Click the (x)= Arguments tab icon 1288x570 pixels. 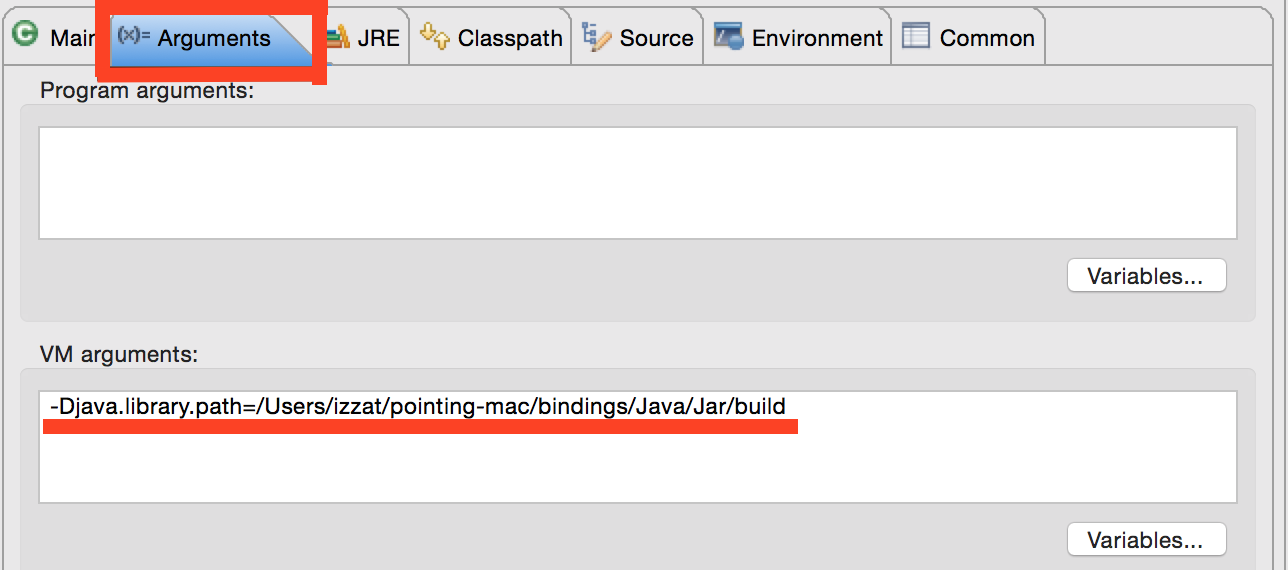(134, 36)
